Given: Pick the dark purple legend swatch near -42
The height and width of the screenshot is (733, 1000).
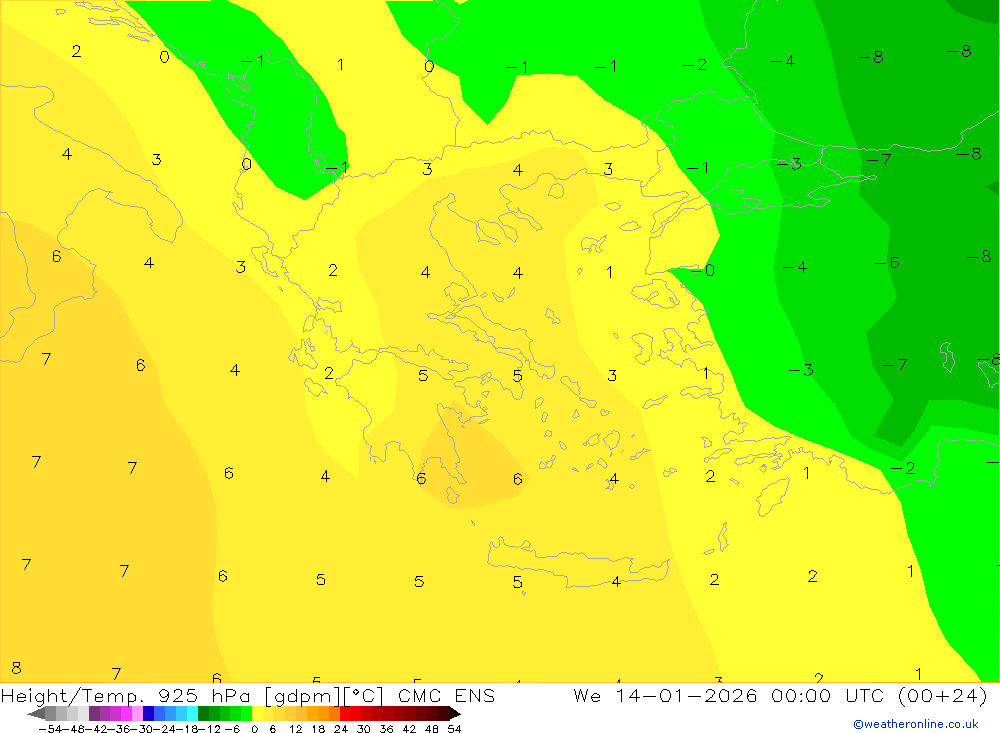Looking at the screenshot, I should tap(94, 713).
